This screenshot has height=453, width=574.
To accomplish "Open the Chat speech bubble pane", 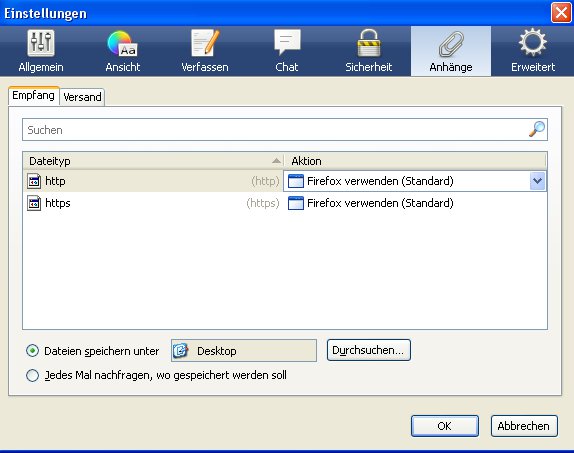I will [287, 51].
